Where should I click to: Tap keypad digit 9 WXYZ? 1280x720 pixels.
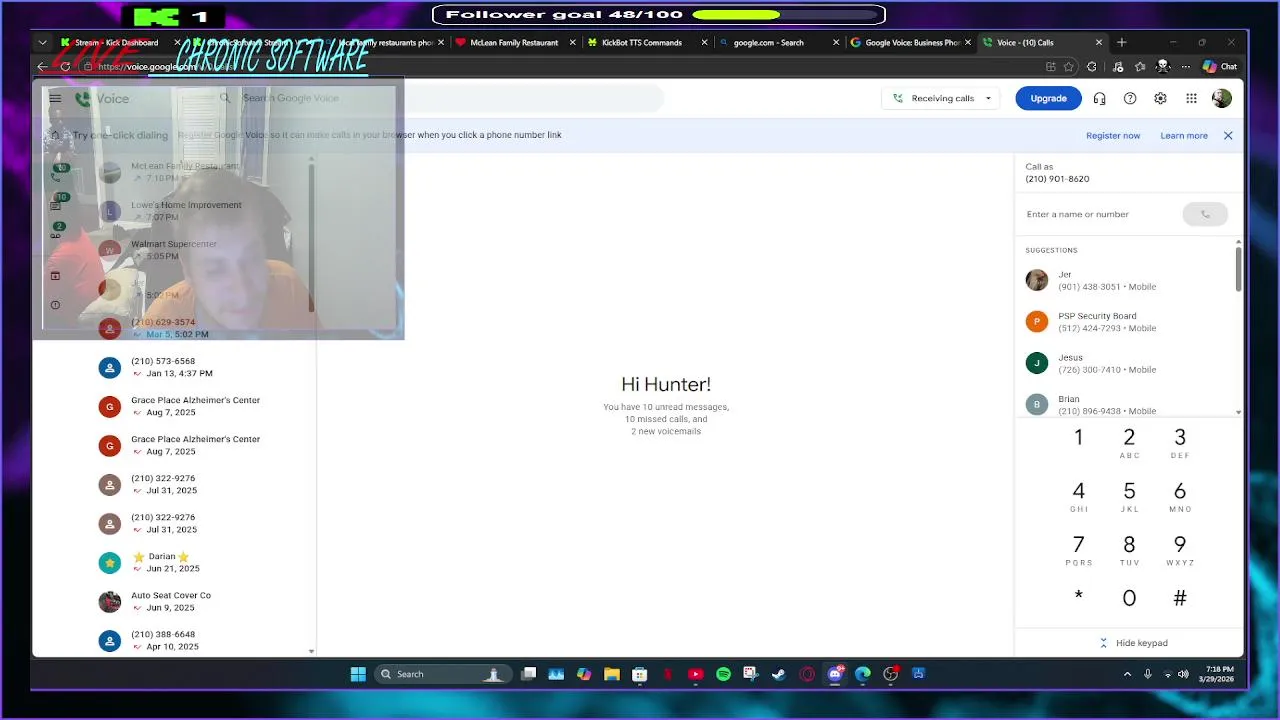click(x=1180, y=550)
